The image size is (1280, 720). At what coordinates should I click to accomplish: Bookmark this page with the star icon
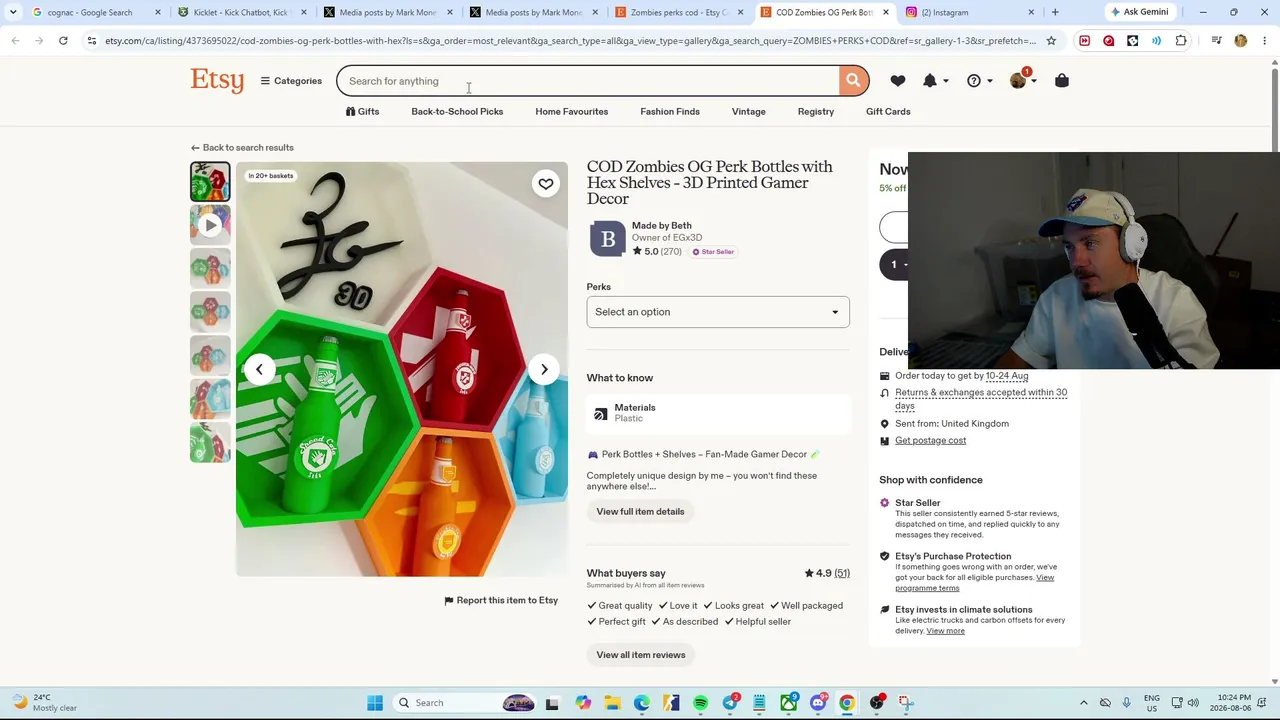[x=1051, y=41]
